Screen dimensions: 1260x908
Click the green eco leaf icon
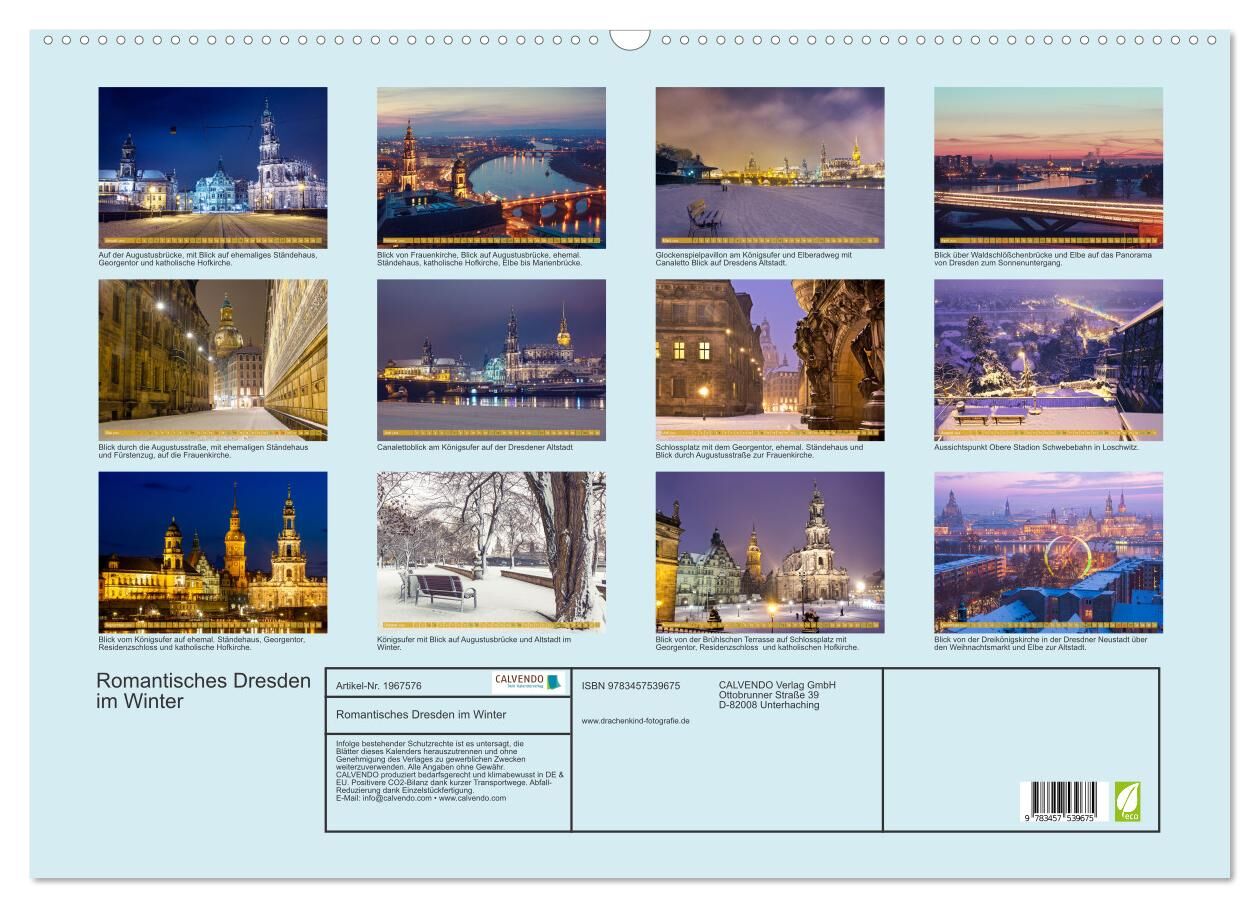(x=1127, y=801)
